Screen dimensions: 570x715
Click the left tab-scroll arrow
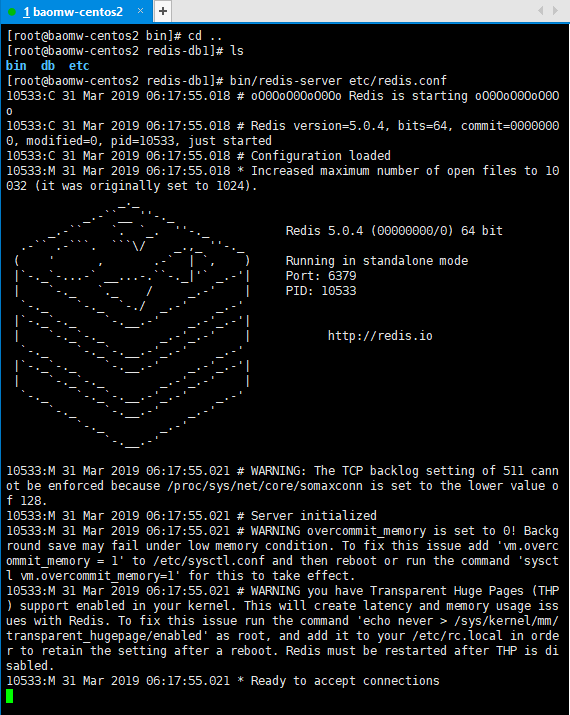coord(541,10)
